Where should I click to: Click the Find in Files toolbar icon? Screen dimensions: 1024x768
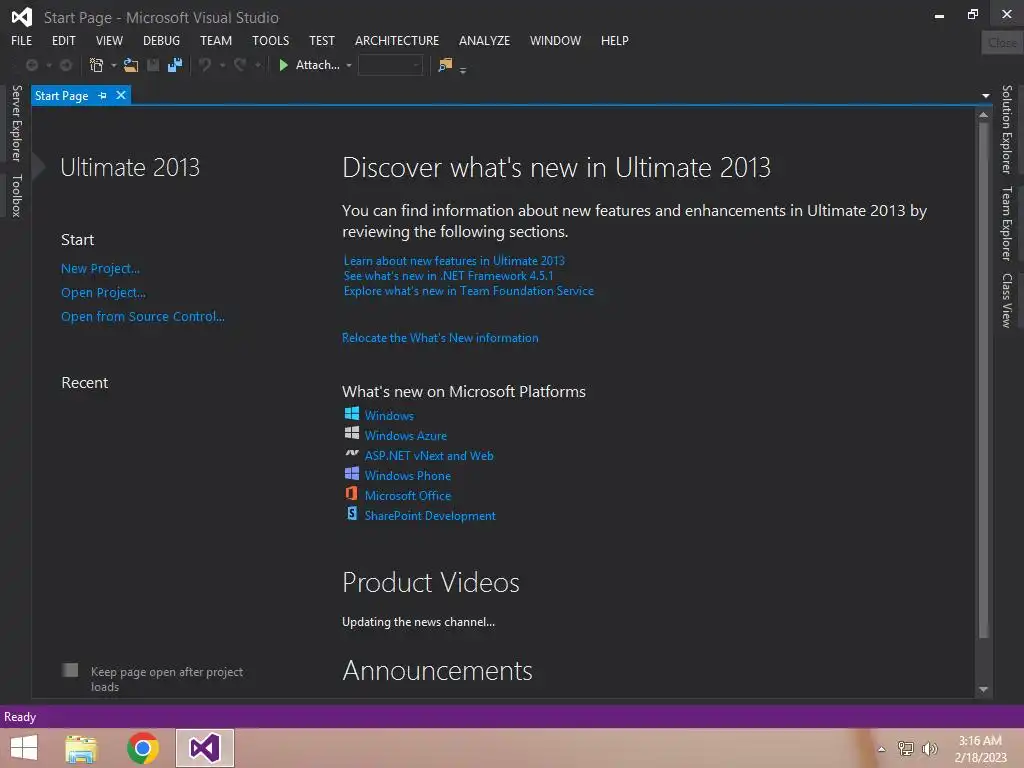point(445,65)
